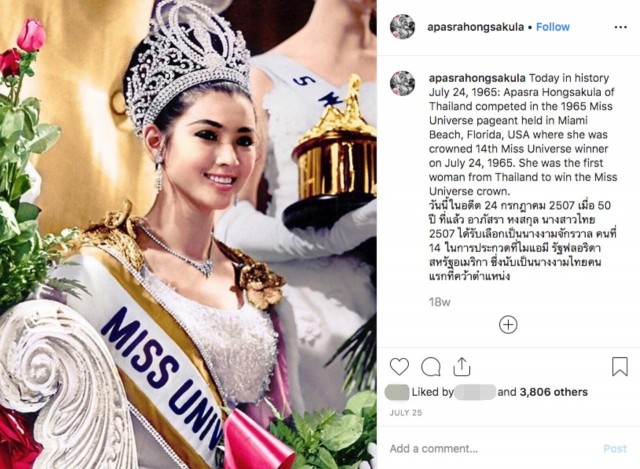
Task: Follow the apasrahongsakula account
Action: click(553, 27)
